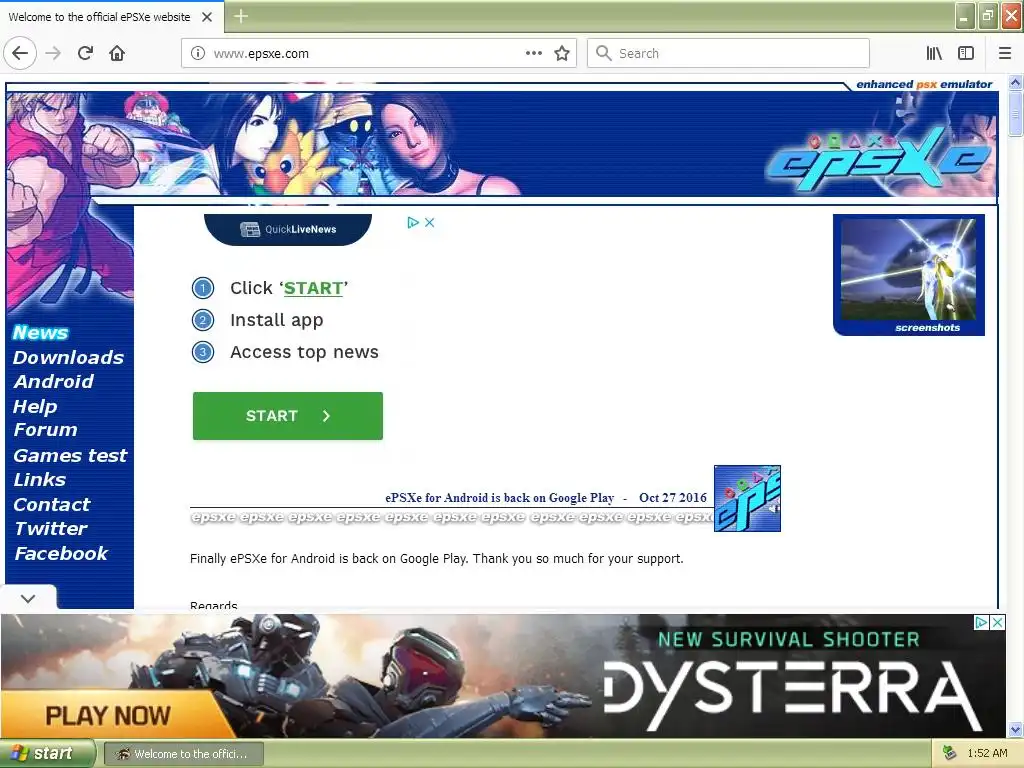This screenshot has height=768, width=1024.
Task: Go to the Downloads page
Action: pyautogui.click(x=68, y=357)
